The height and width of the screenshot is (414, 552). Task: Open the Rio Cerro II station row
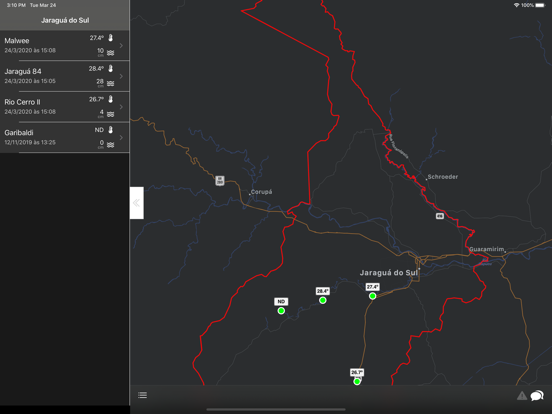click(x=65, y=107)
